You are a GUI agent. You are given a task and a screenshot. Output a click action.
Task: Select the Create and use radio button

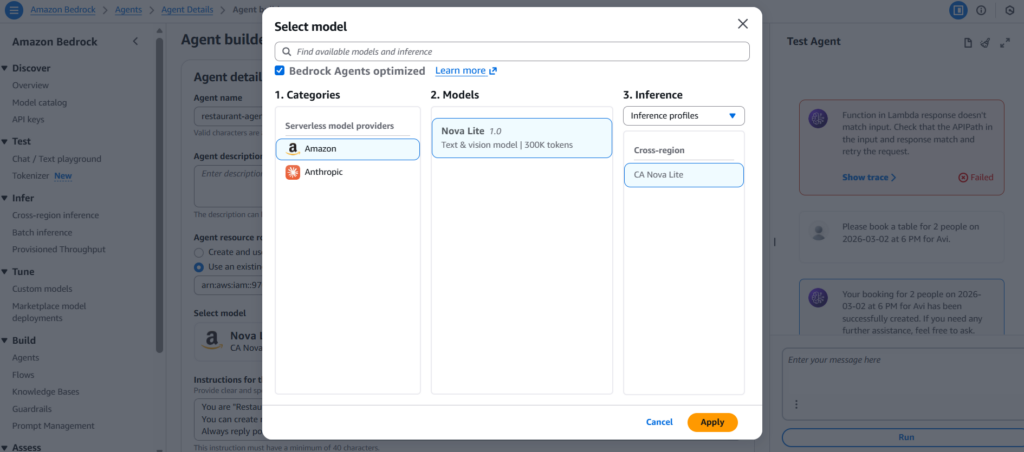pyautogui.click(x=198, y=252)
